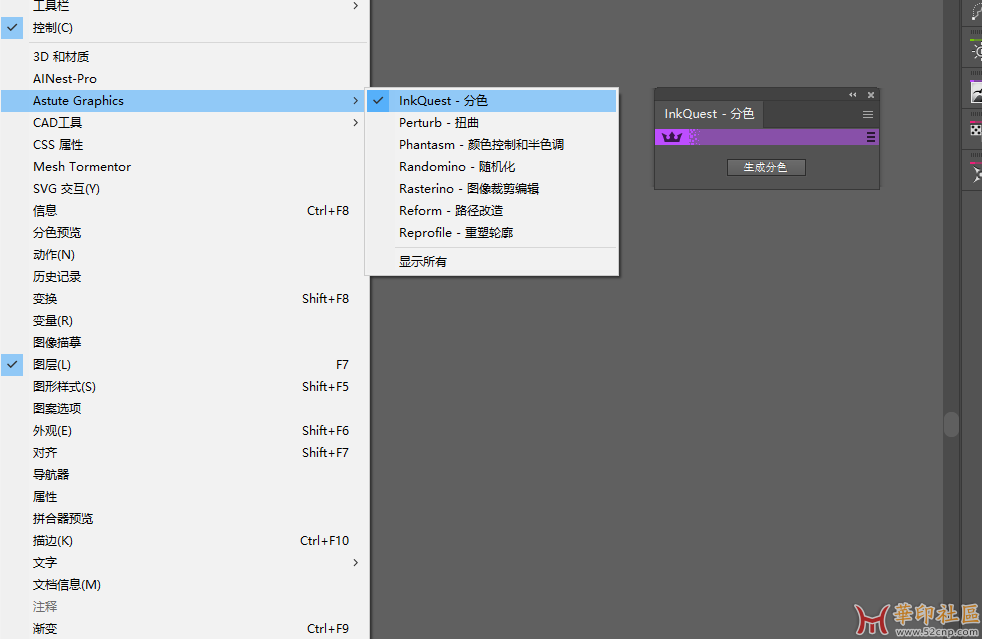Open the 外观(E) panel
This screenshot has height=639, width=982.
(x=184, y=430)
